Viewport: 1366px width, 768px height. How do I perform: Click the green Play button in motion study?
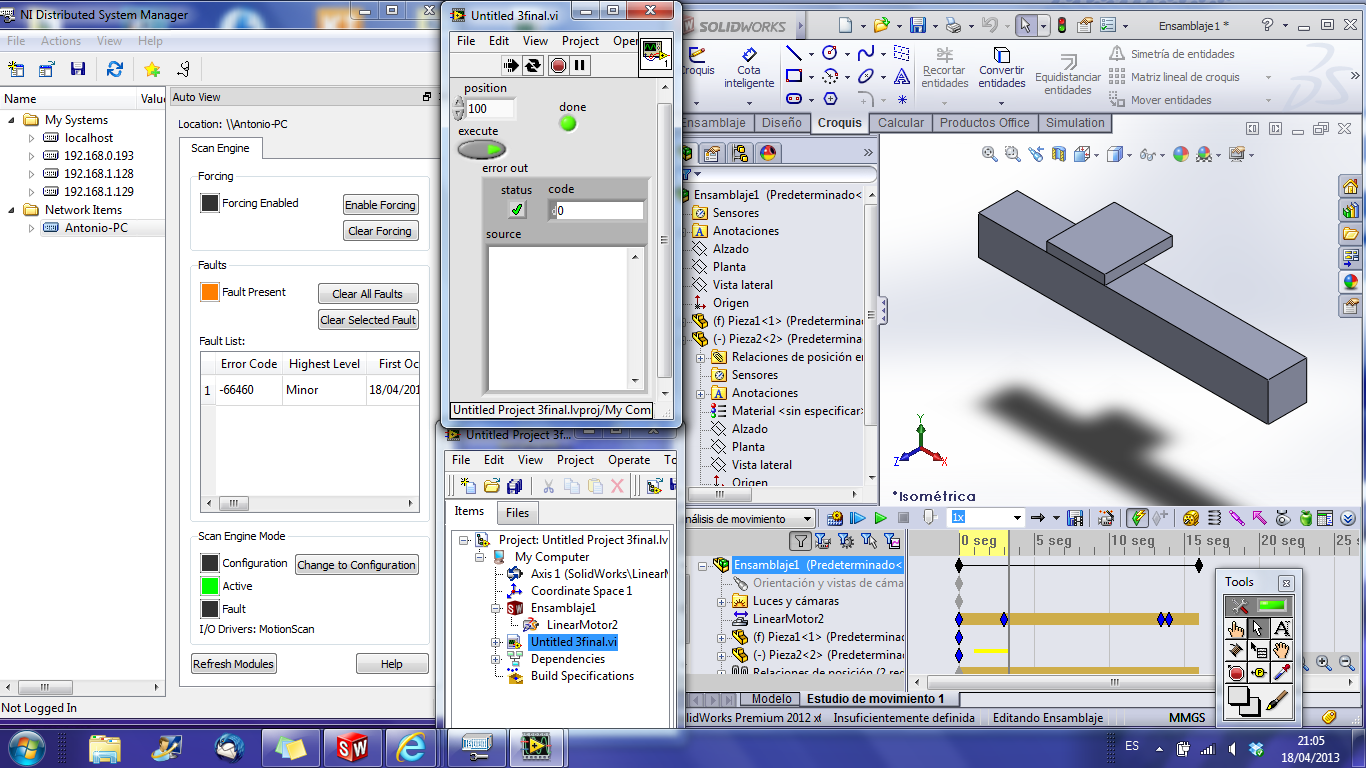tap(880, 518)
